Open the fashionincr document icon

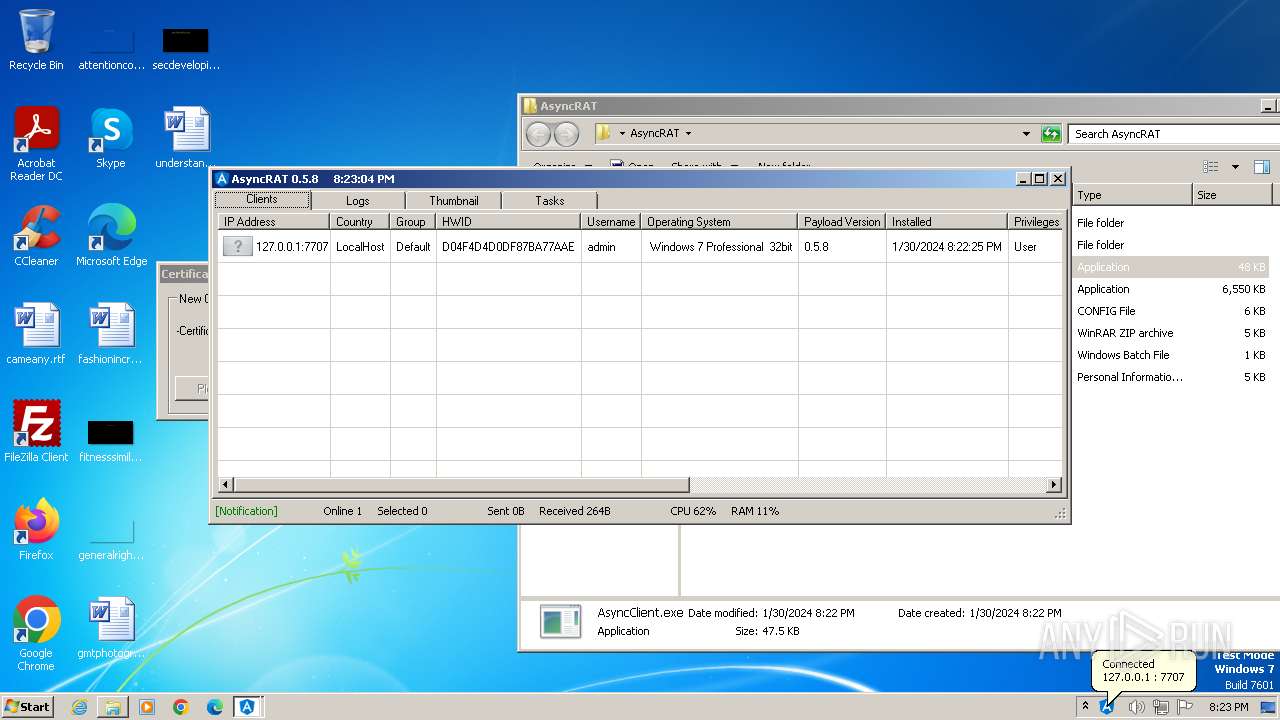pyautogui.click(x=111, y=334)
